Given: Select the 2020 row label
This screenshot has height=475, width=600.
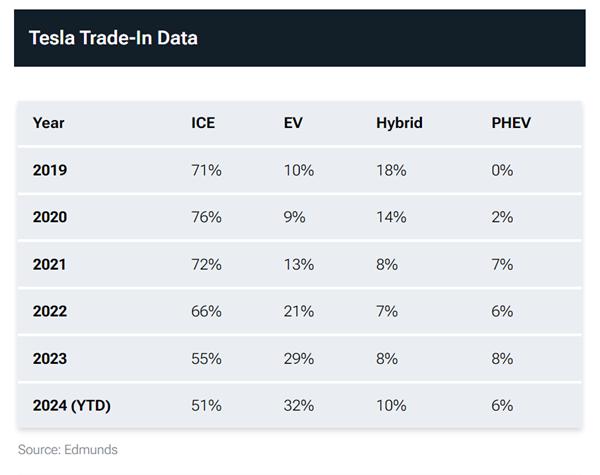Looking at the screenshot, I should point(50,217).
